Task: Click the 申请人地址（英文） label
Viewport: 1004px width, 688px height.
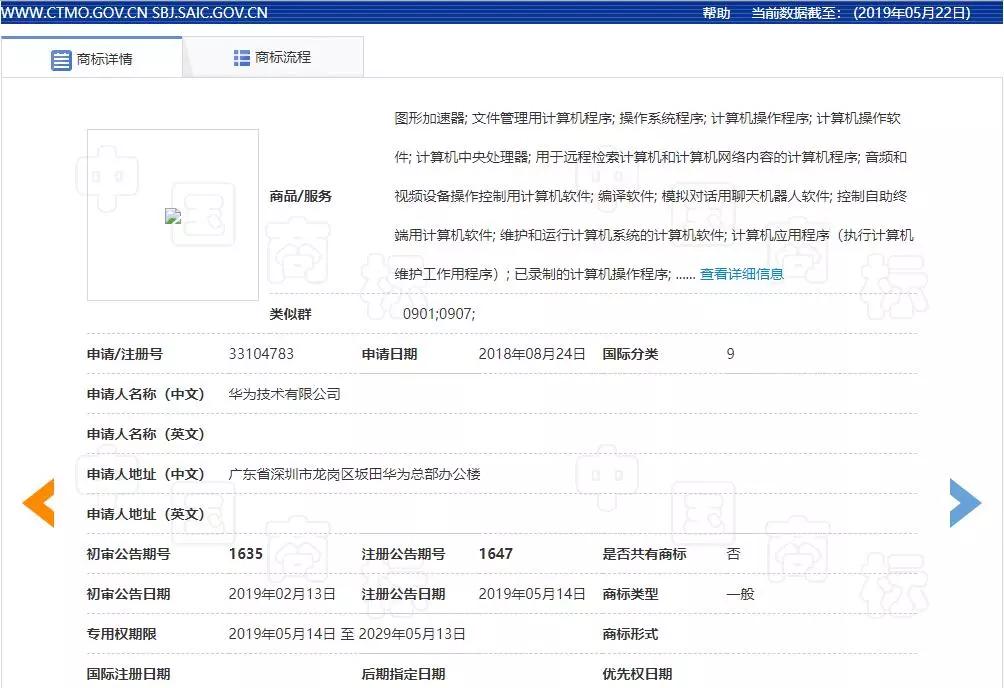Action: [146, 514]
